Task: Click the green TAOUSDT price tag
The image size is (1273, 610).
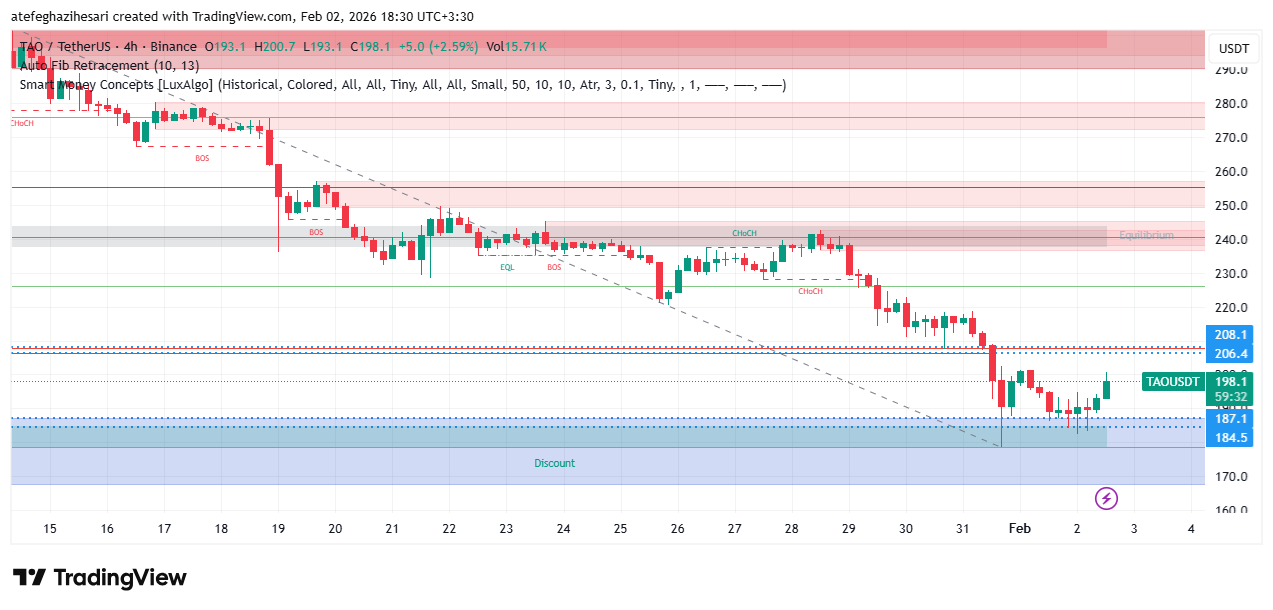Action: click(1172, 382)
